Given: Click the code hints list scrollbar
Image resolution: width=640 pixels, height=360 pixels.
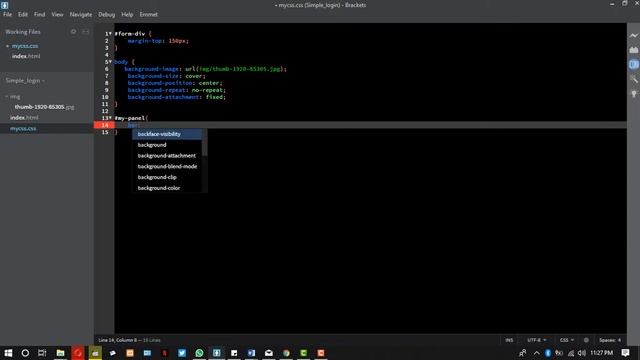Looking at the screenshot, I should tap(204, 143).
